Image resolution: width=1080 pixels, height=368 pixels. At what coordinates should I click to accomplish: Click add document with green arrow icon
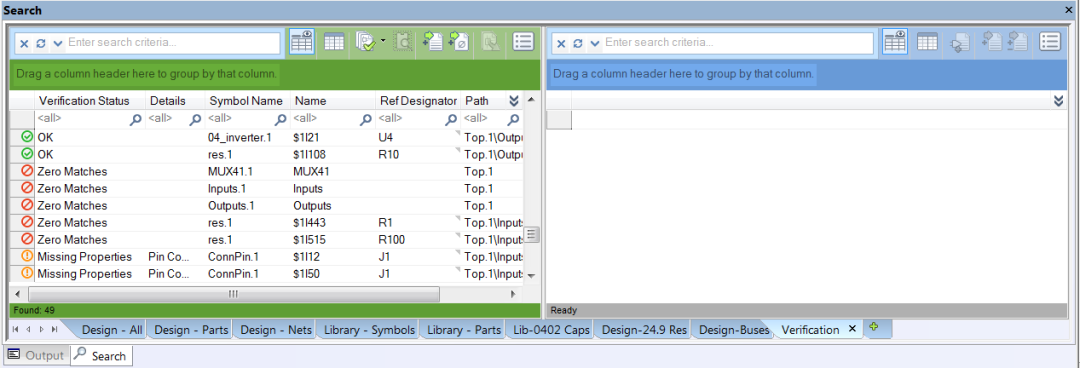[432, 41]
